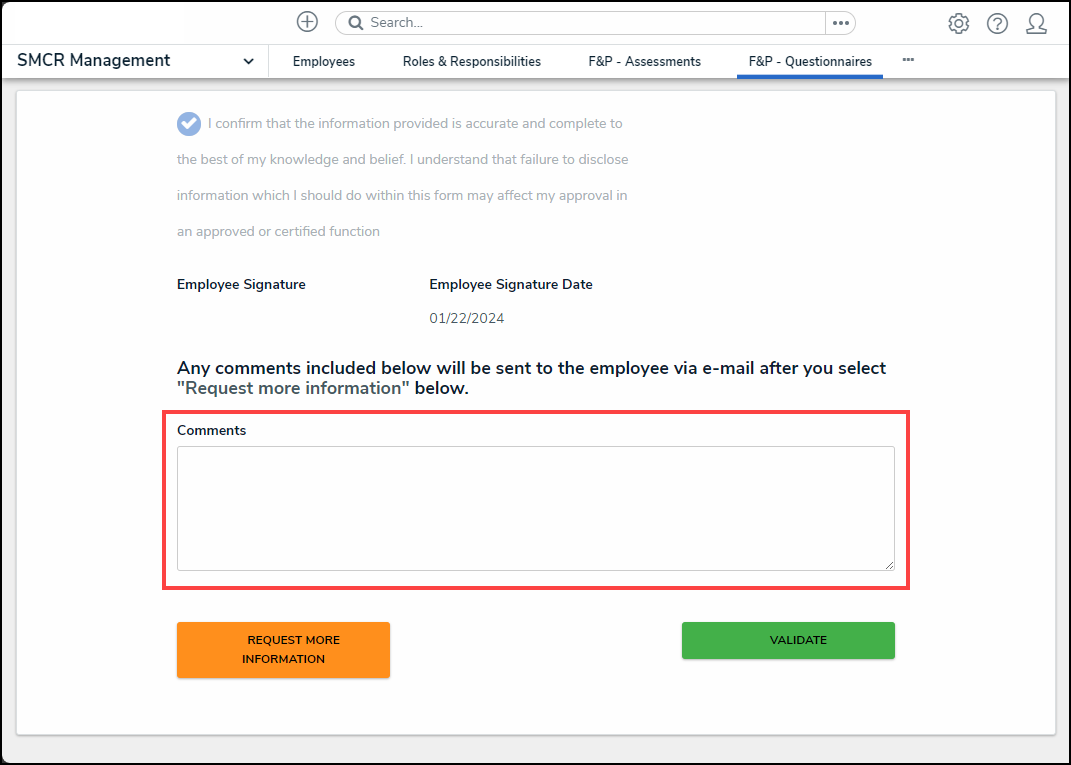Screen dimensions: 1071x765
Task: Click the green Validate button
Action: [x=788, y=641]
